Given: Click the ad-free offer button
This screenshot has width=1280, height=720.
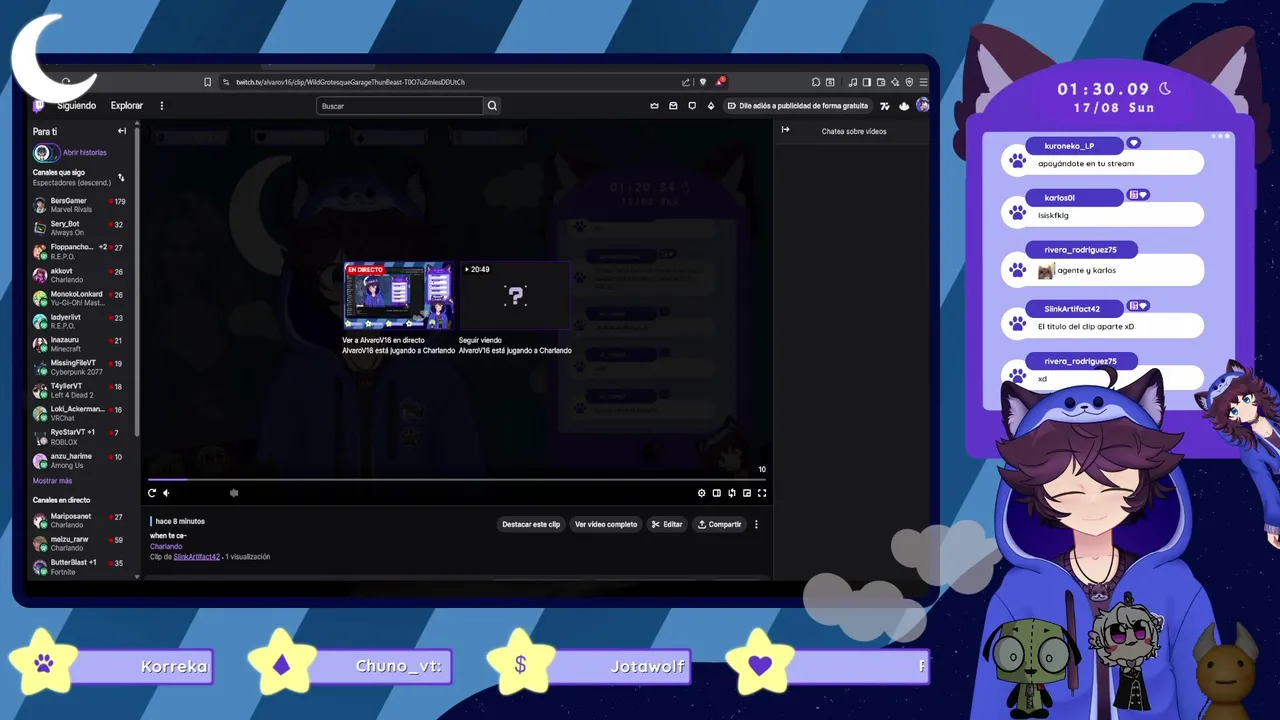Looking at the screenshot, I should (798, 106).
